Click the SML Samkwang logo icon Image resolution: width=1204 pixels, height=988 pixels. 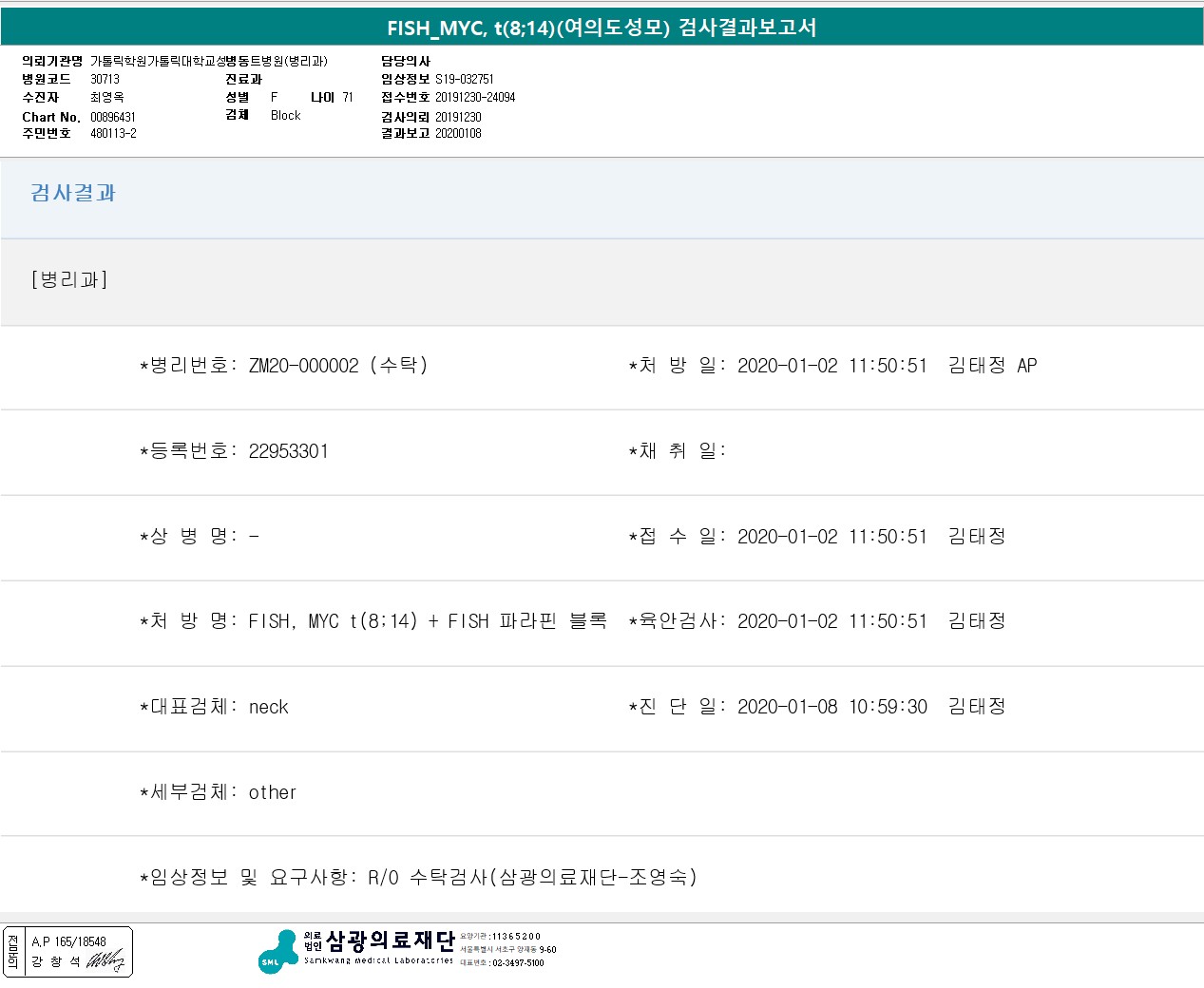click(x=278, y=952)
